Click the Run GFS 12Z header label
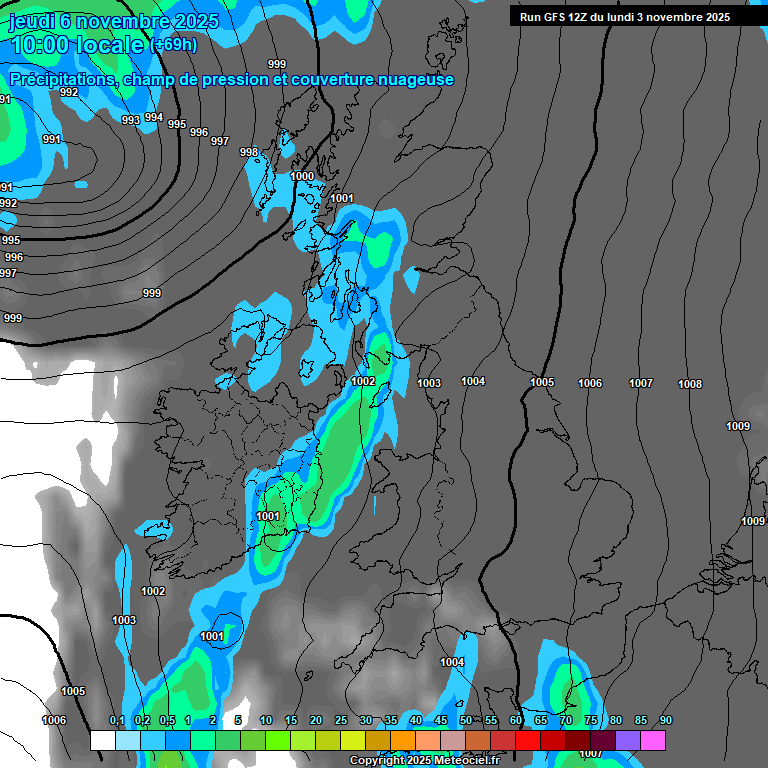 pos(625,17)
